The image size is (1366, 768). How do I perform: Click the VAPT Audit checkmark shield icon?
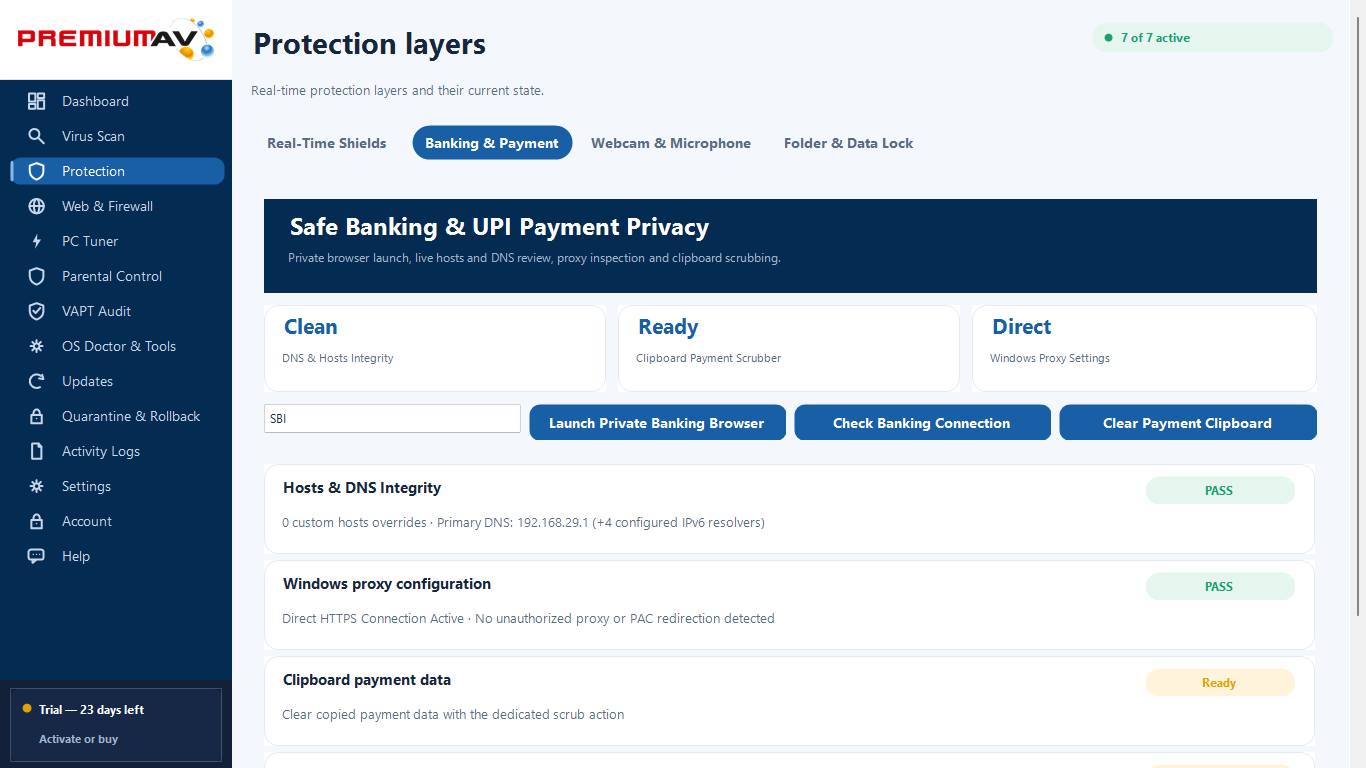(x=37, y=311)
